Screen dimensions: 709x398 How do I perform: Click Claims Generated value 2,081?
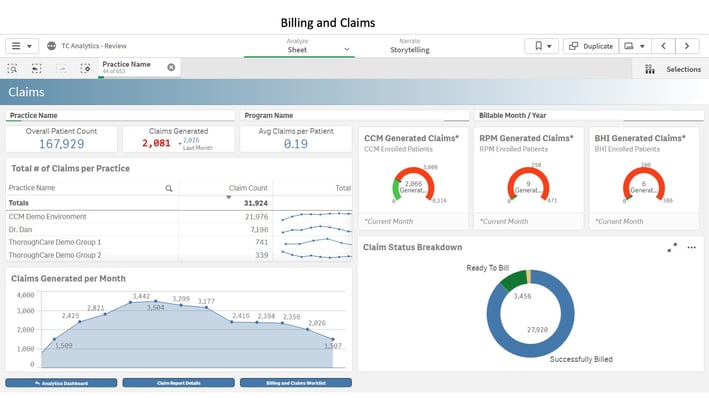(x=156, y=143)
